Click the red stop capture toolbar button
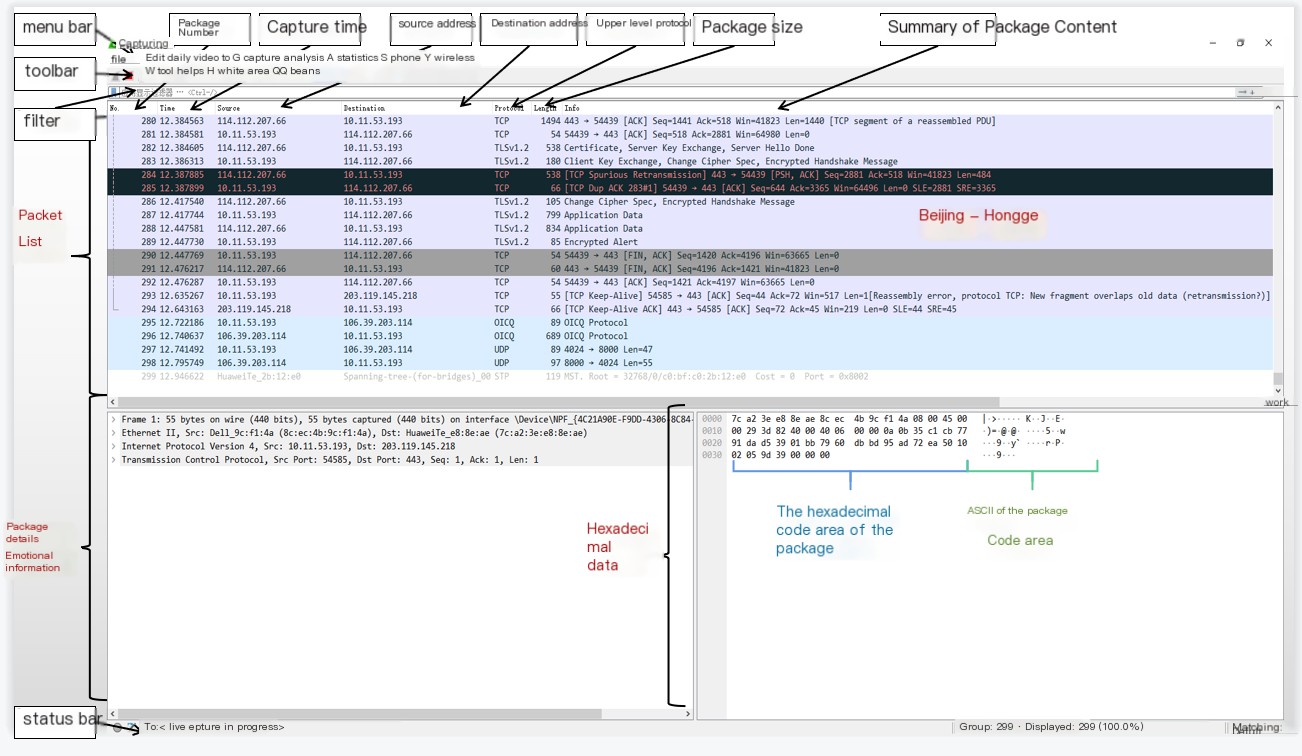 pos(128,74)
